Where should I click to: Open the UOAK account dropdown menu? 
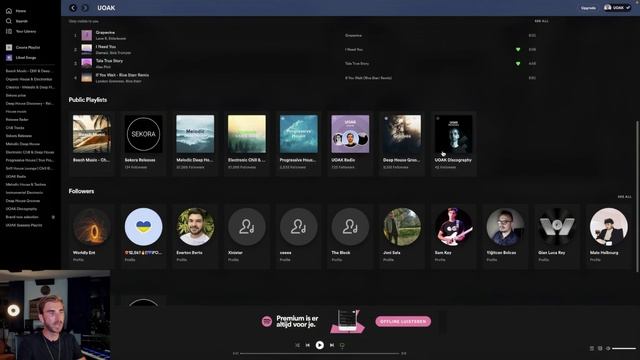click(x=617, y=7)
